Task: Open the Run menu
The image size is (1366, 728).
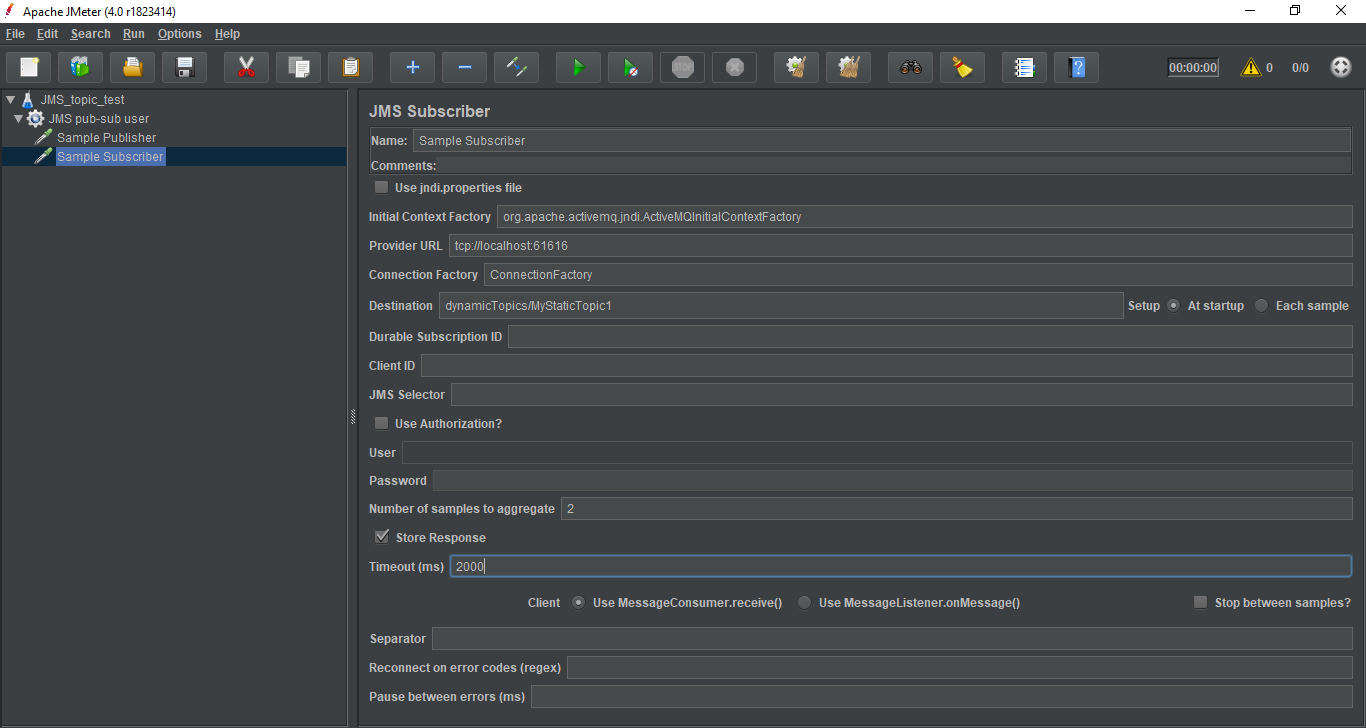Action: 134,34
